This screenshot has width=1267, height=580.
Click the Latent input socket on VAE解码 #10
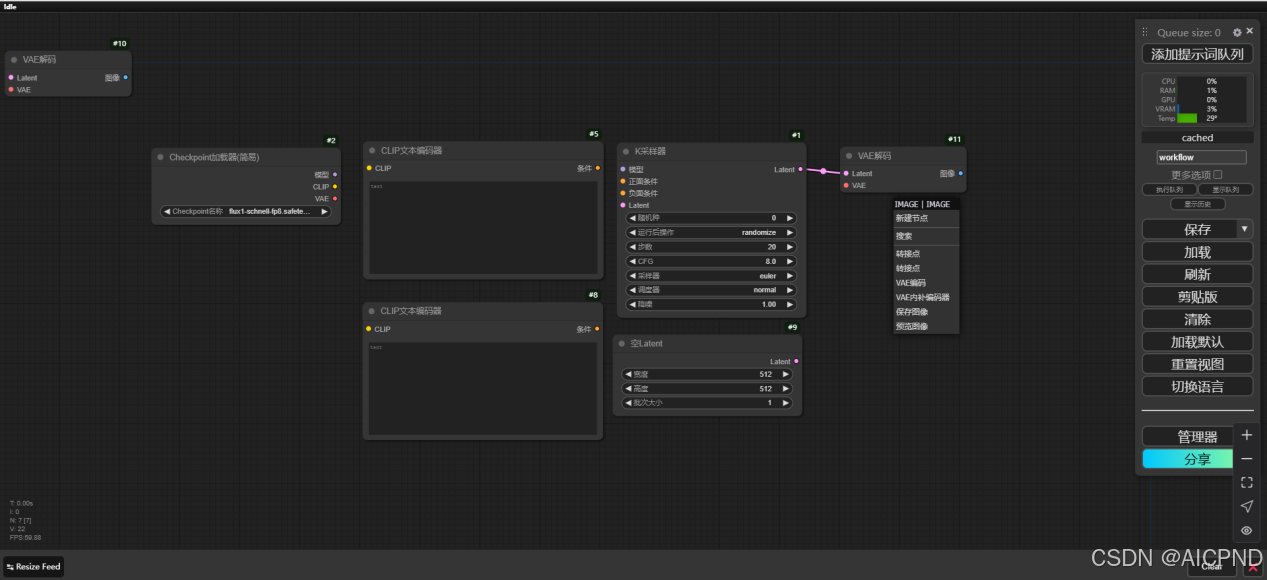11,77
